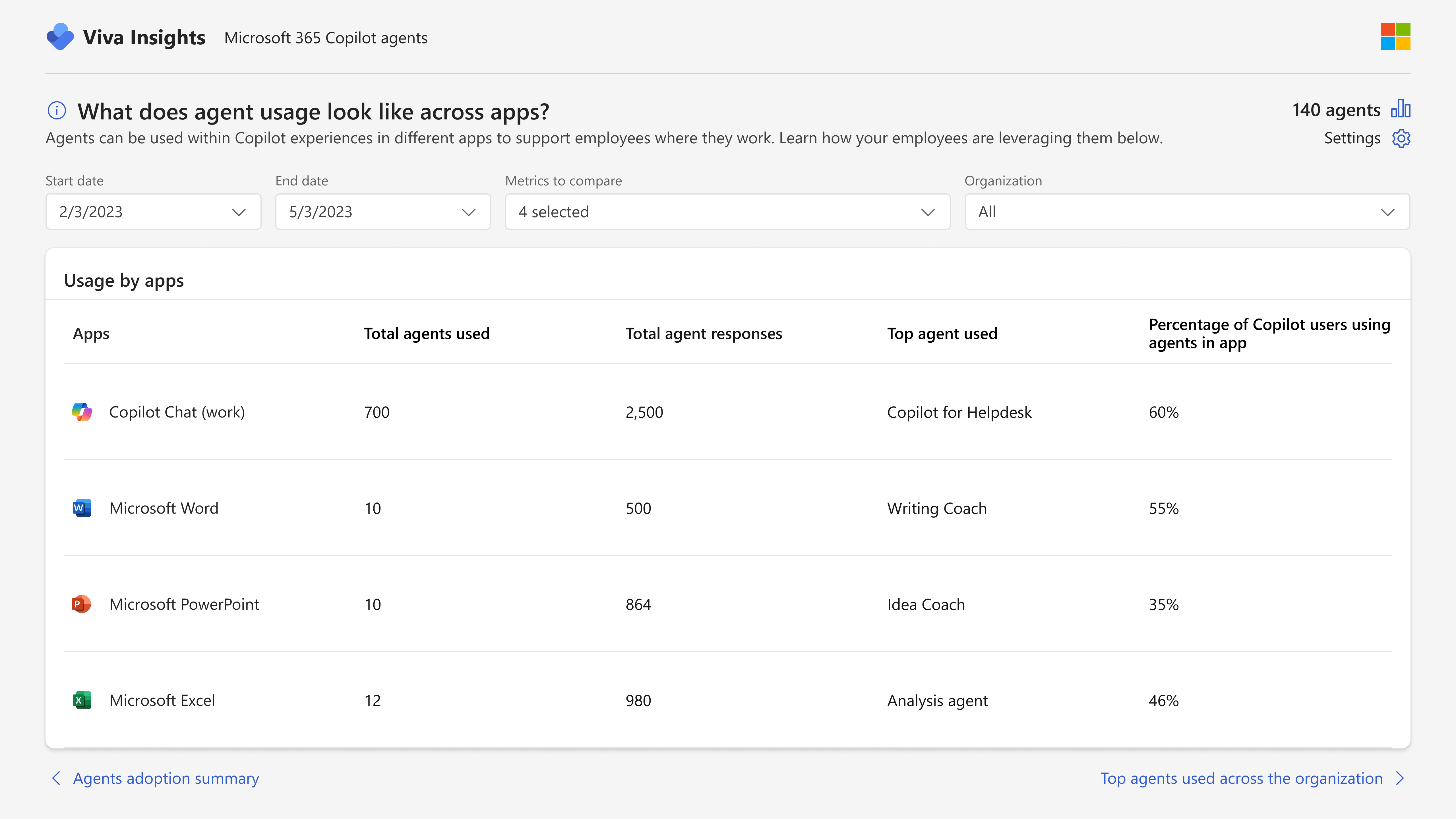
Task: Click the right chevron after Top agents link
Action: coord(1400,778)
